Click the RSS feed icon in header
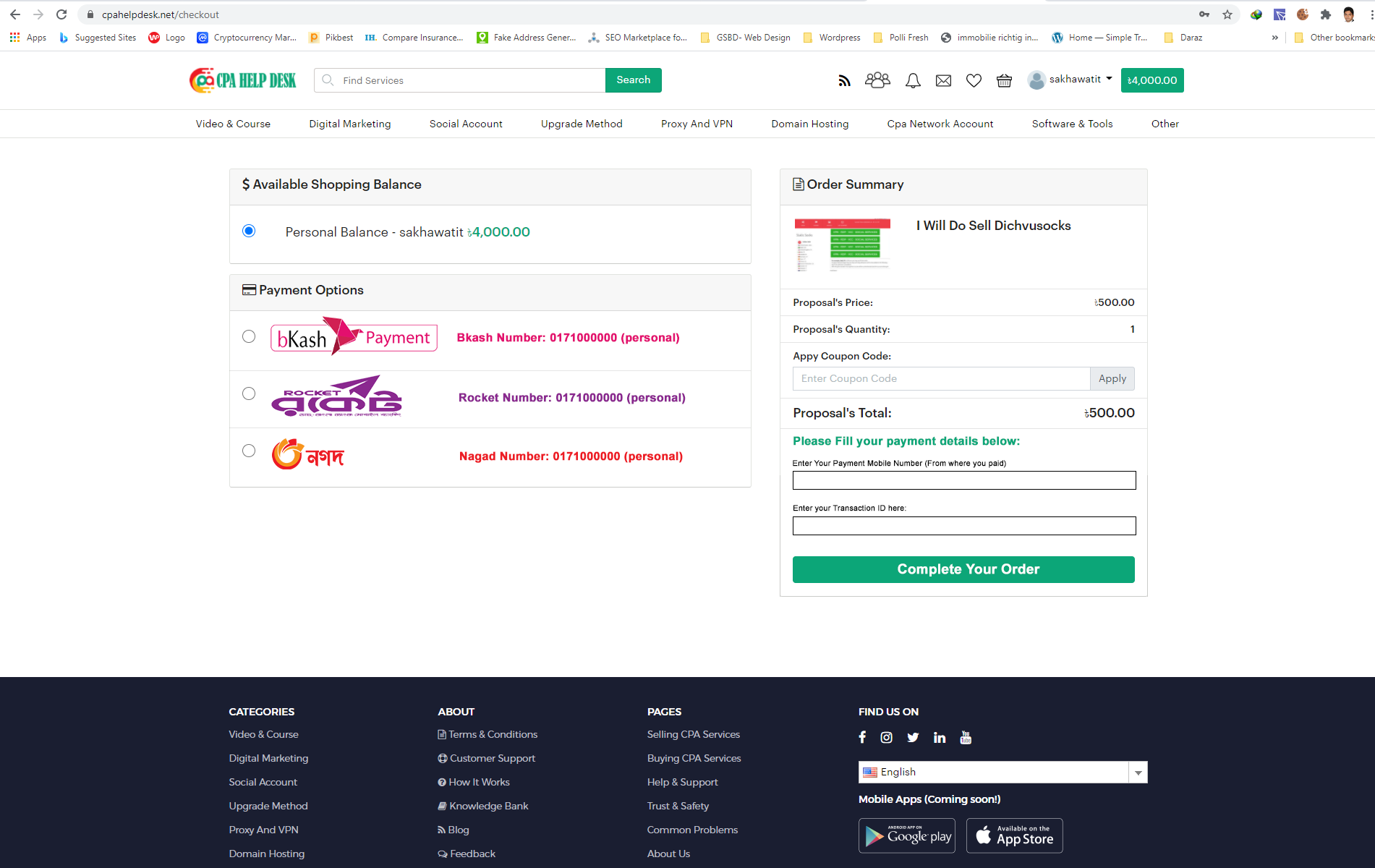This screenshot has width=1375, height=868. tap(844, 80)
